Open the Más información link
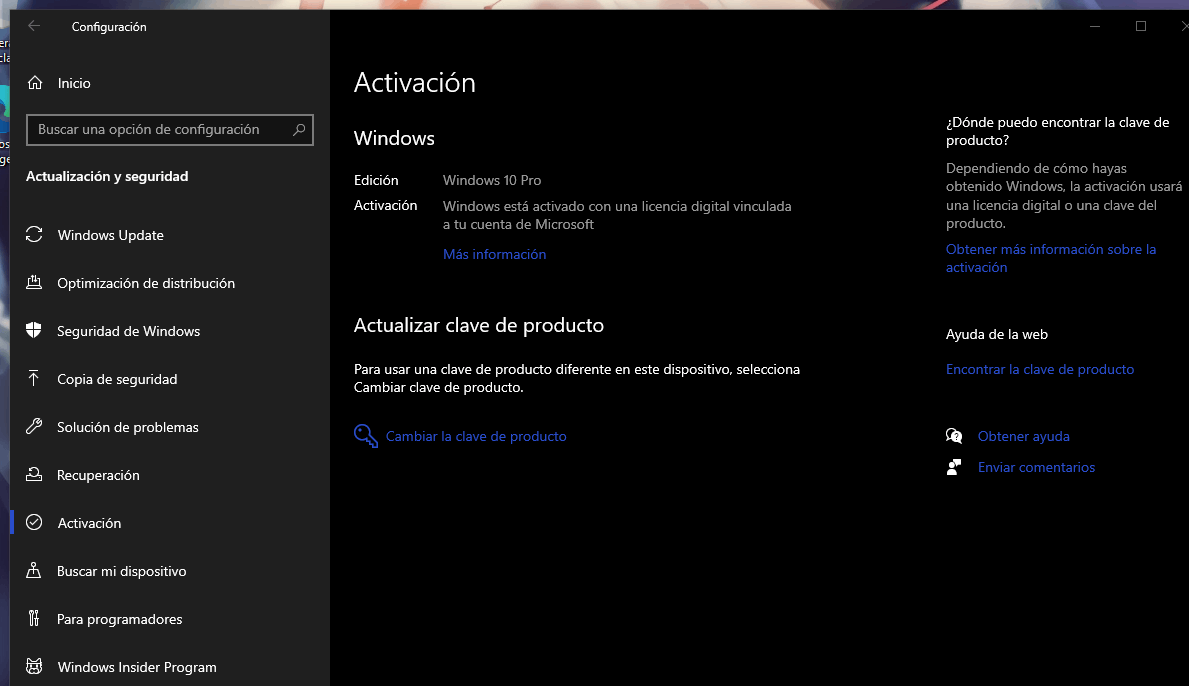The width and height of the screenshot is (1189, 686). (x=494, y=254)
